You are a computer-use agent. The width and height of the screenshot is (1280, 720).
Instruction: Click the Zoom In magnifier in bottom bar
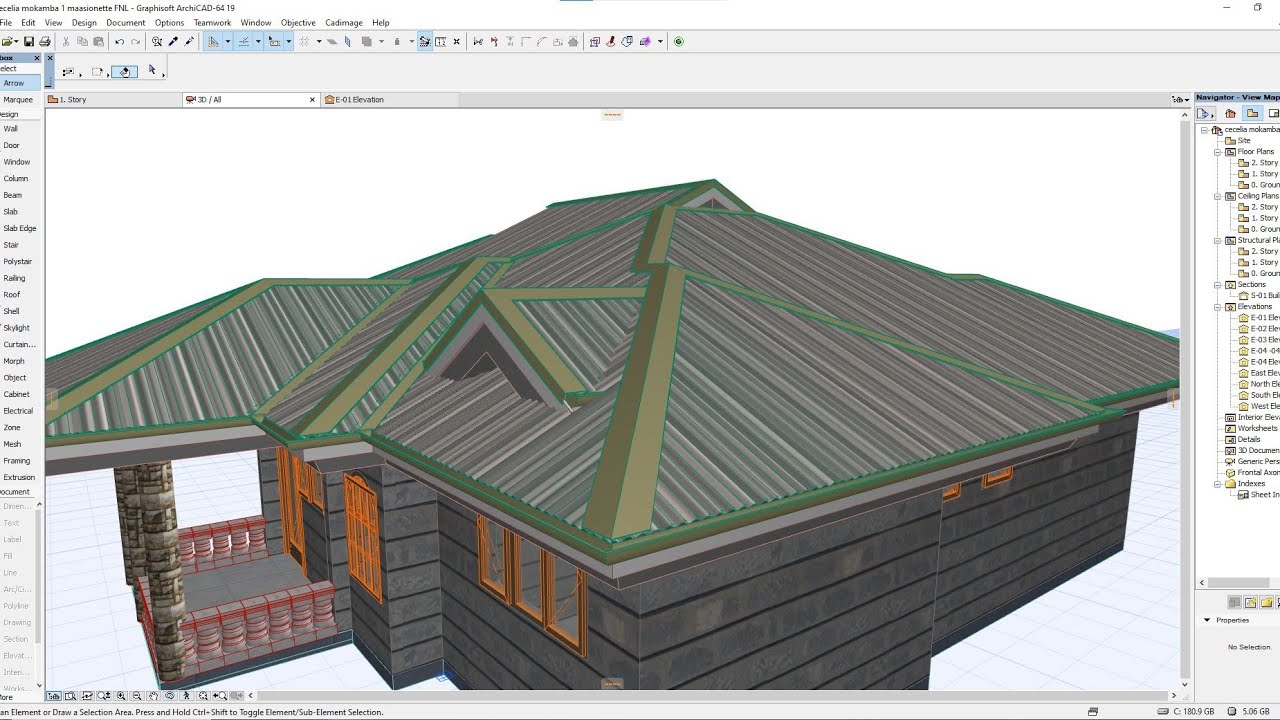[121, 696]
